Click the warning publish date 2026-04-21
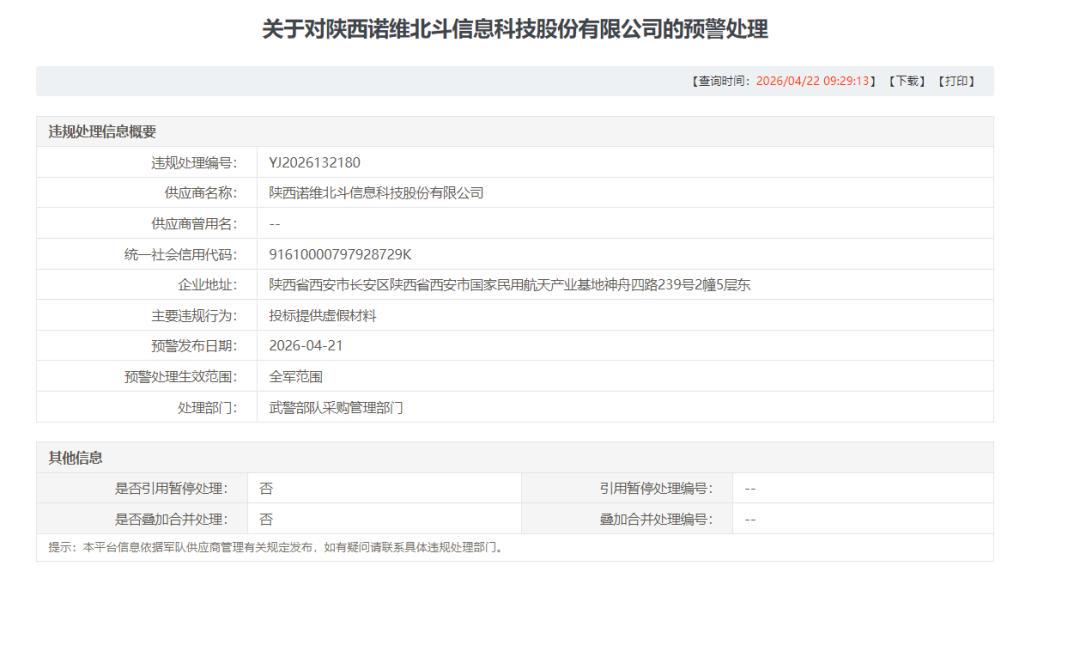The image size is (1080, 645). 307,346
